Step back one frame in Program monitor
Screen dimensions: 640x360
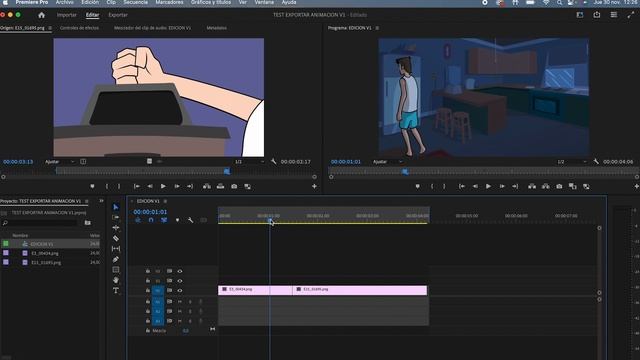(x=475, y=187)
